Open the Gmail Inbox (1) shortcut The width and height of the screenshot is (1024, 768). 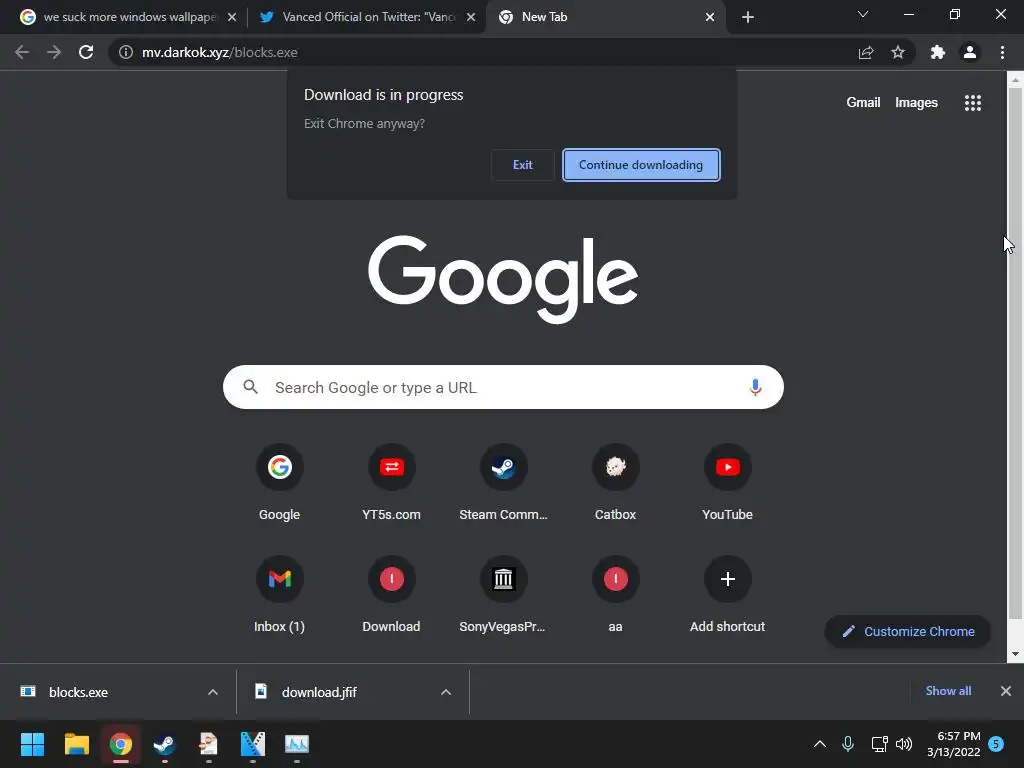coord(280,595)
